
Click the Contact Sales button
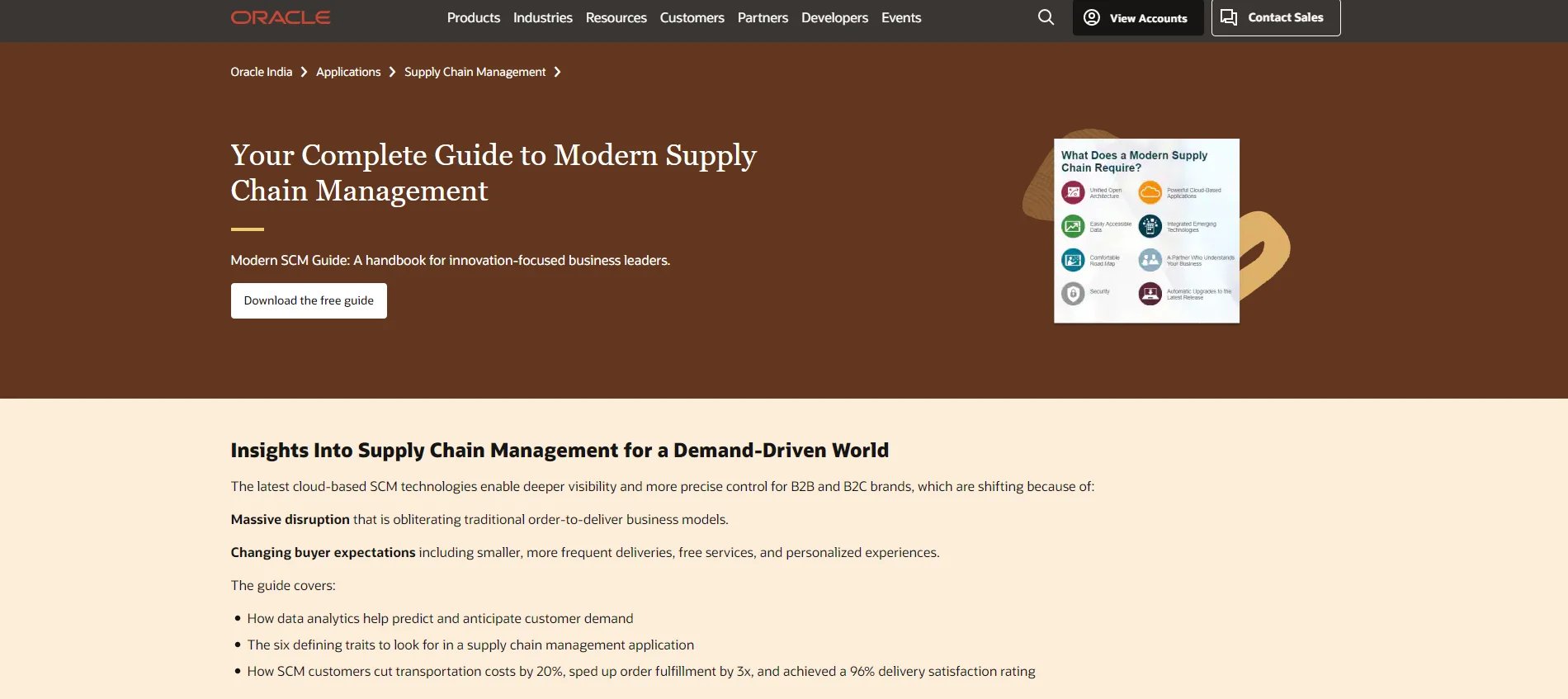(1276, 17)
